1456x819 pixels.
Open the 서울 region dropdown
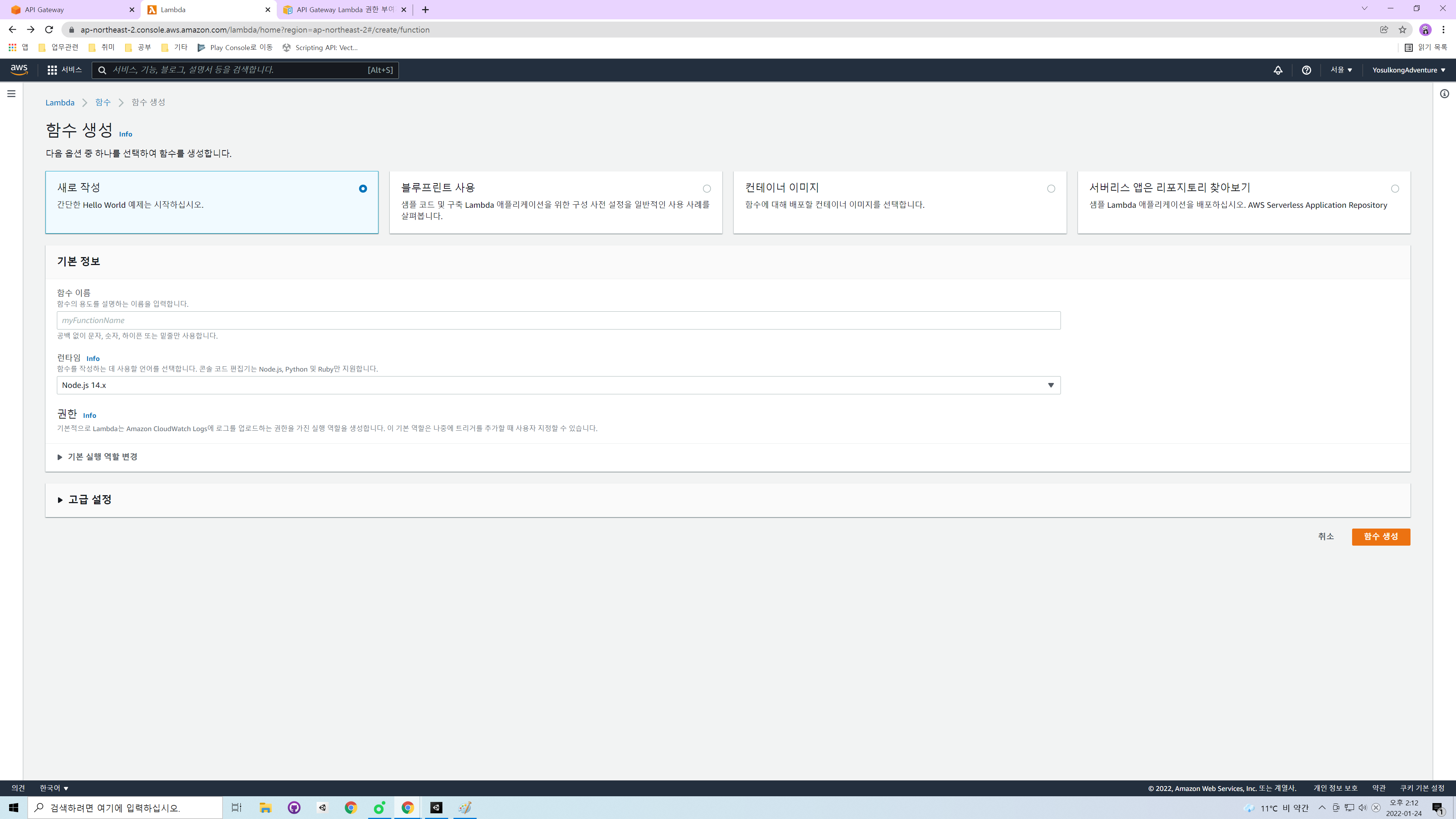coord(1341,70)
